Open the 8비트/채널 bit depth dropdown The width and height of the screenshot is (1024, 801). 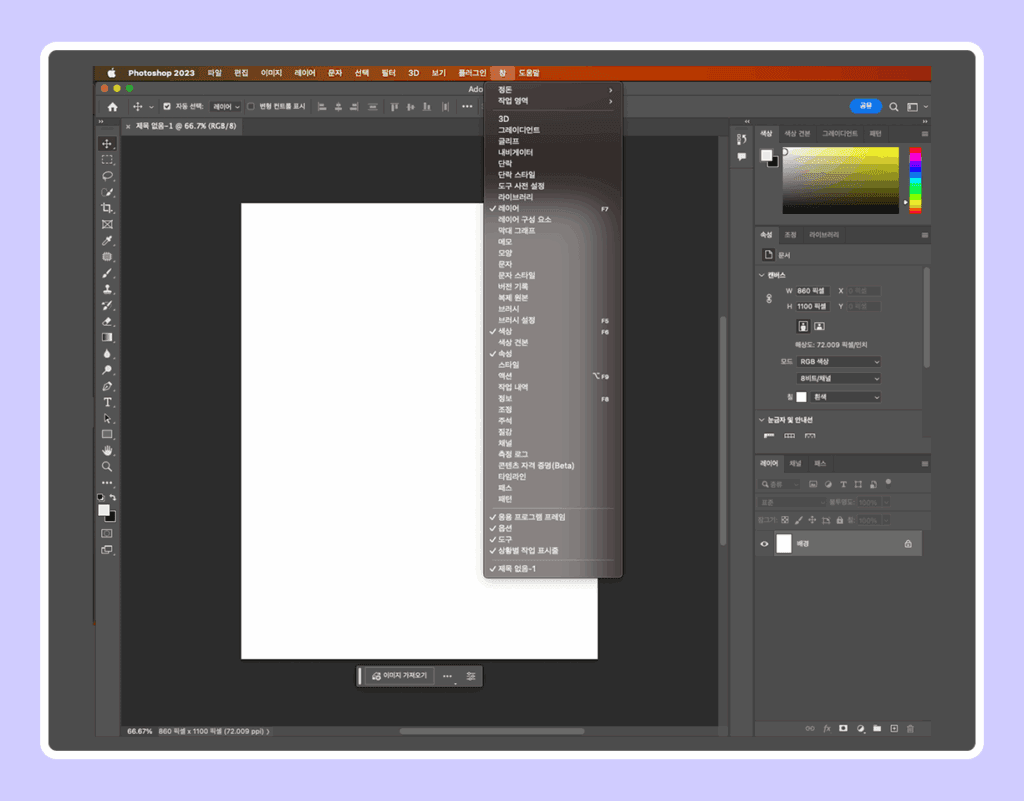click(839, 379)
